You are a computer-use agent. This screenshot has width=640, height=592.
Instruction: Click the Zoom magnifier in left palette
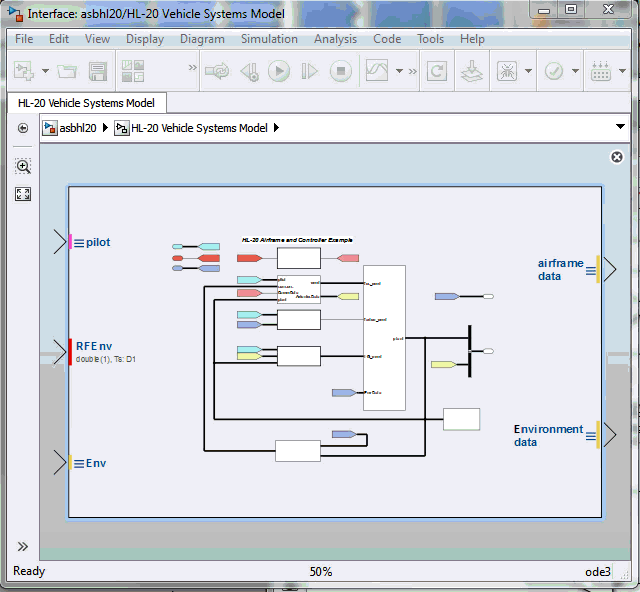click(23, 166)
